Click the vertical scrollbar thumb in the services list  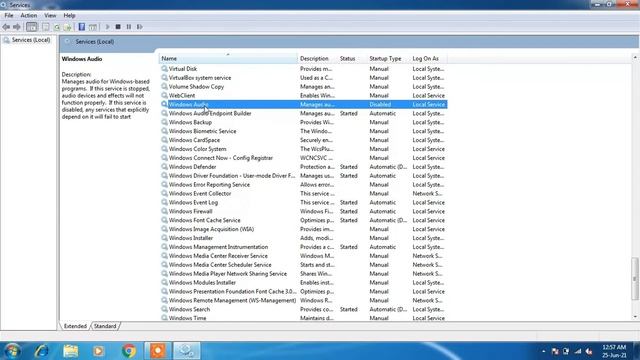[x=635, y=278]
